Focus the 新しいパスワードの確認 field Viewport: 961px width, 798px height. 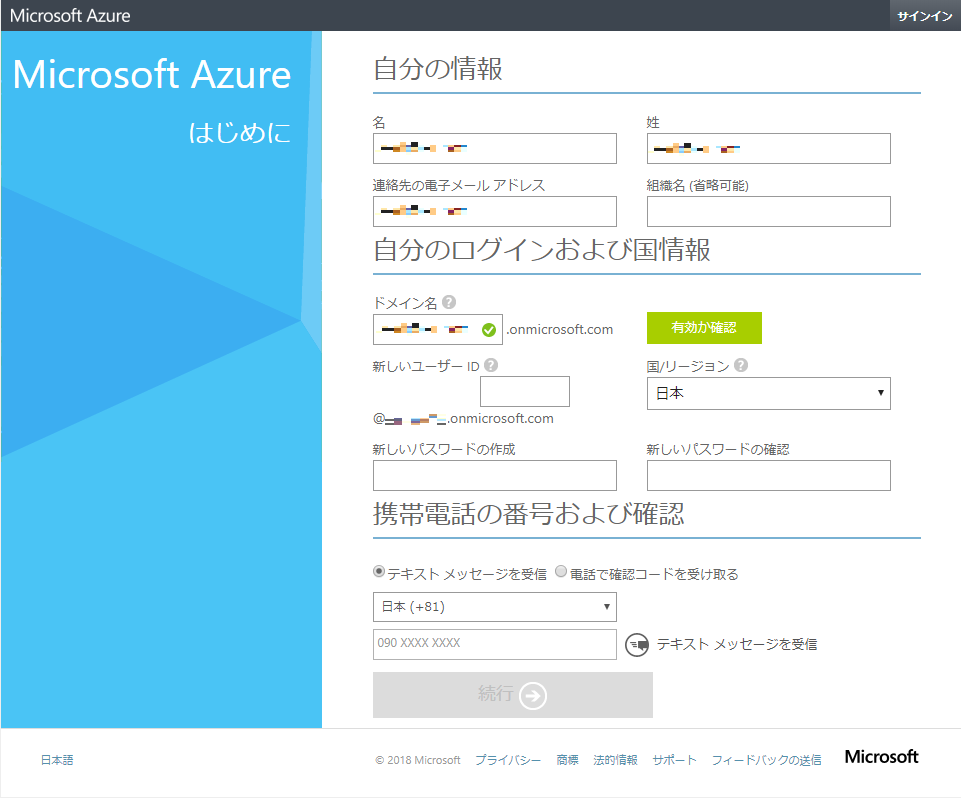(x=769, y=476)
